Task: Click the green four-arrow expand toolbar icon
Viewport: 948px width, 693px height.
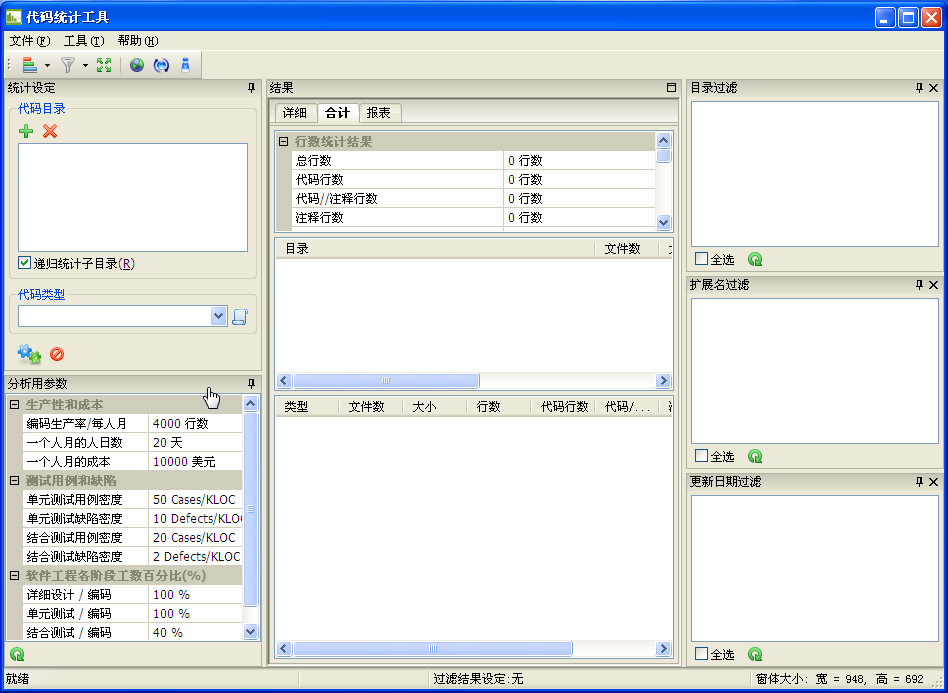Action: [104, 65]
